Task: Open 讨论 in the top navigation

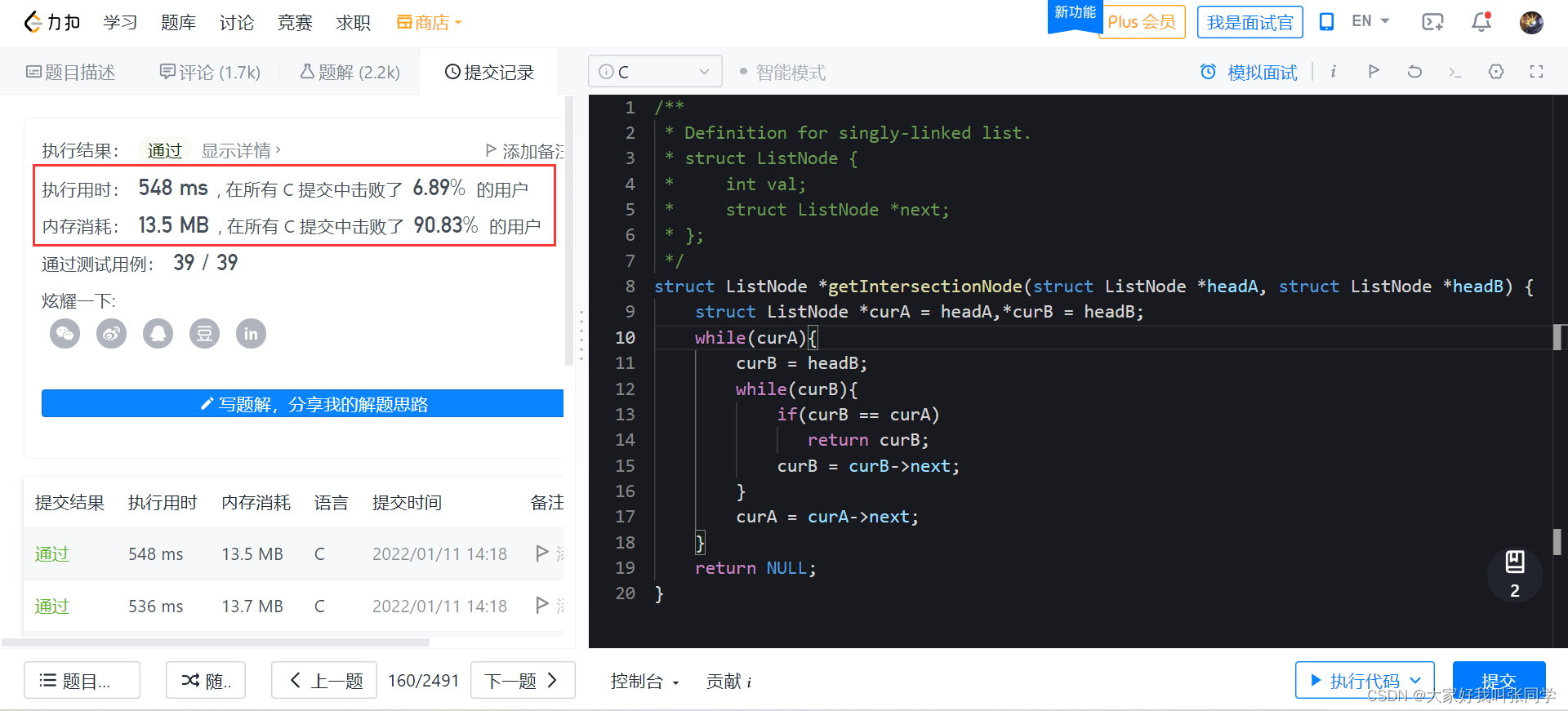Action: coord(237,22)
